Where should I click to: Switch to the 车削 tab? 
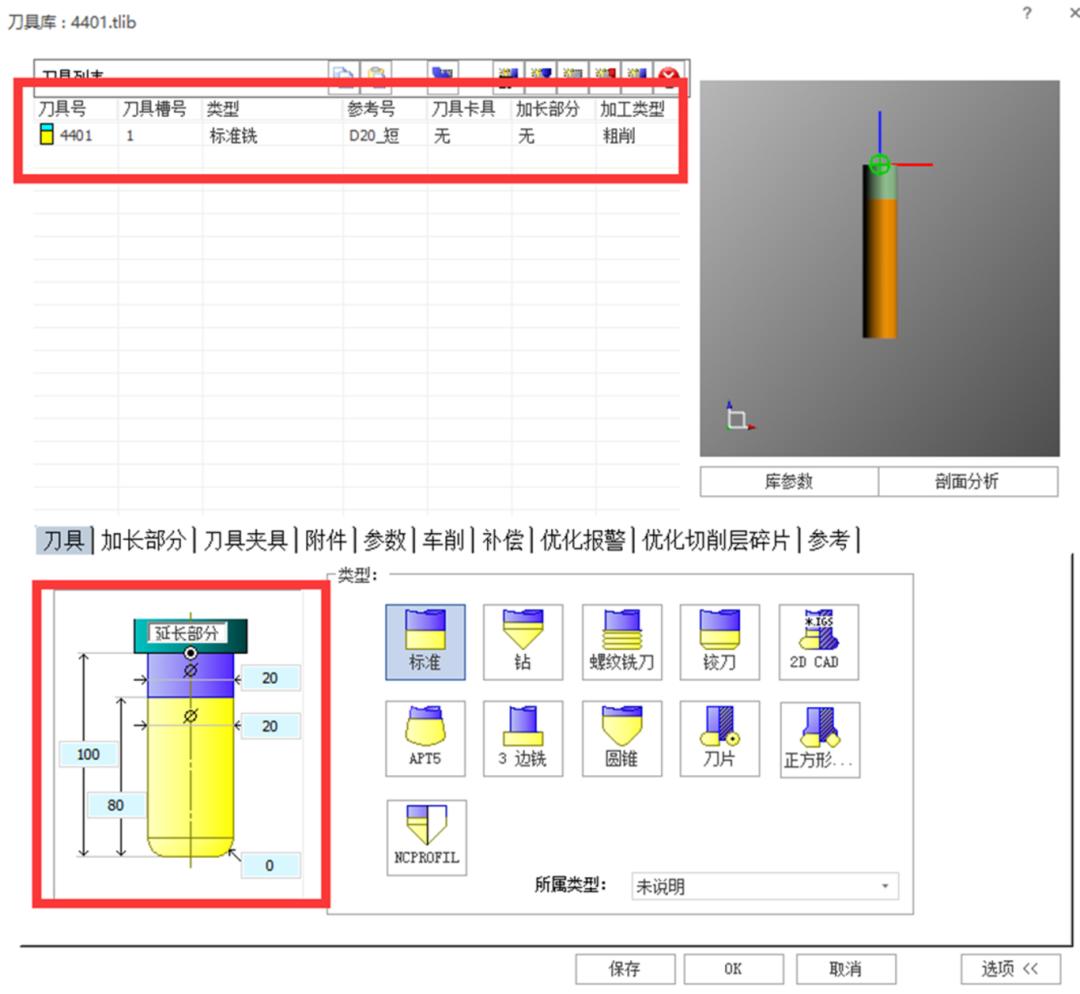click(x=444, y=541)
